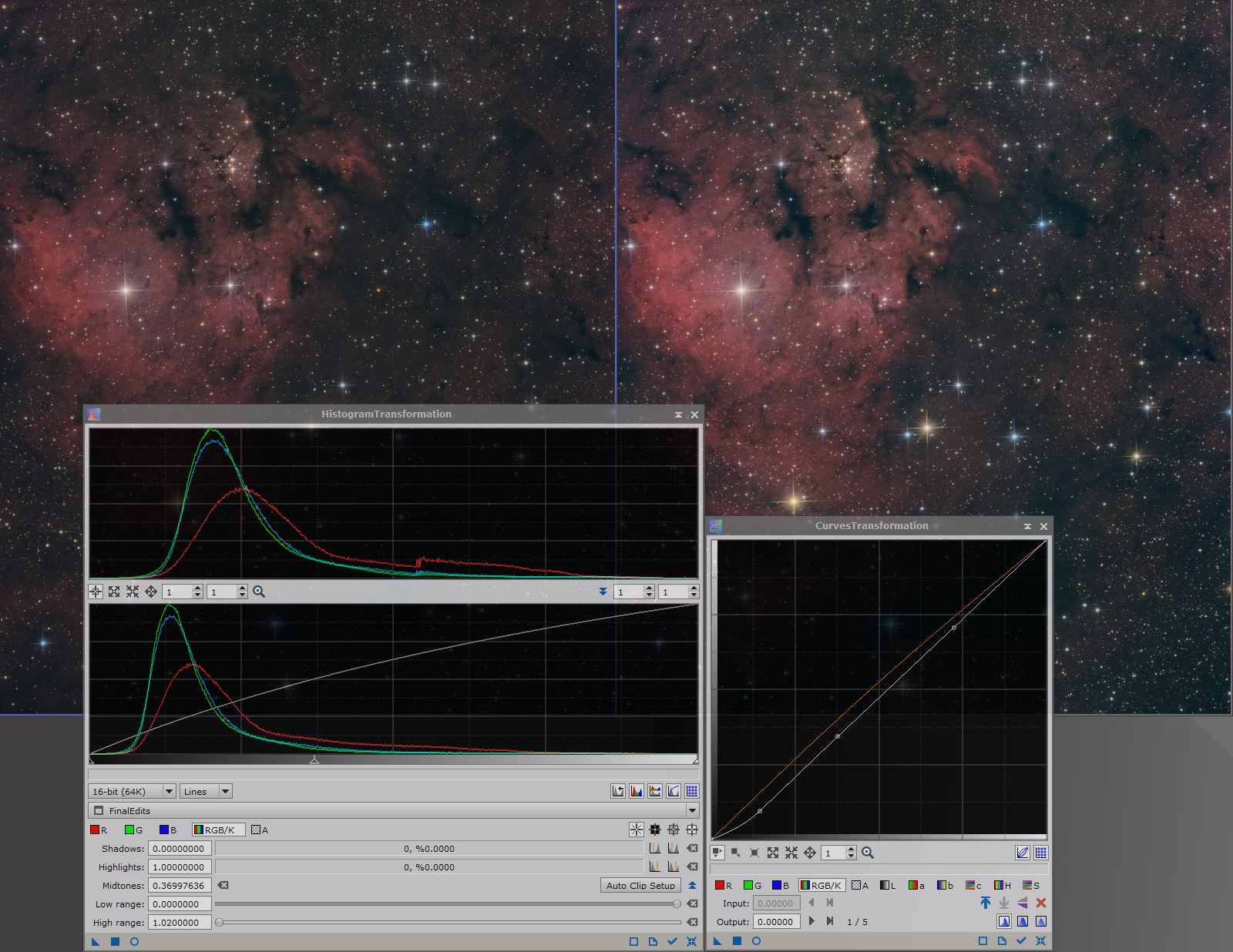Select linear interpolation in CurvesTransformation
Viewport: 1233px width, 952px height.
pos(1040,921)
